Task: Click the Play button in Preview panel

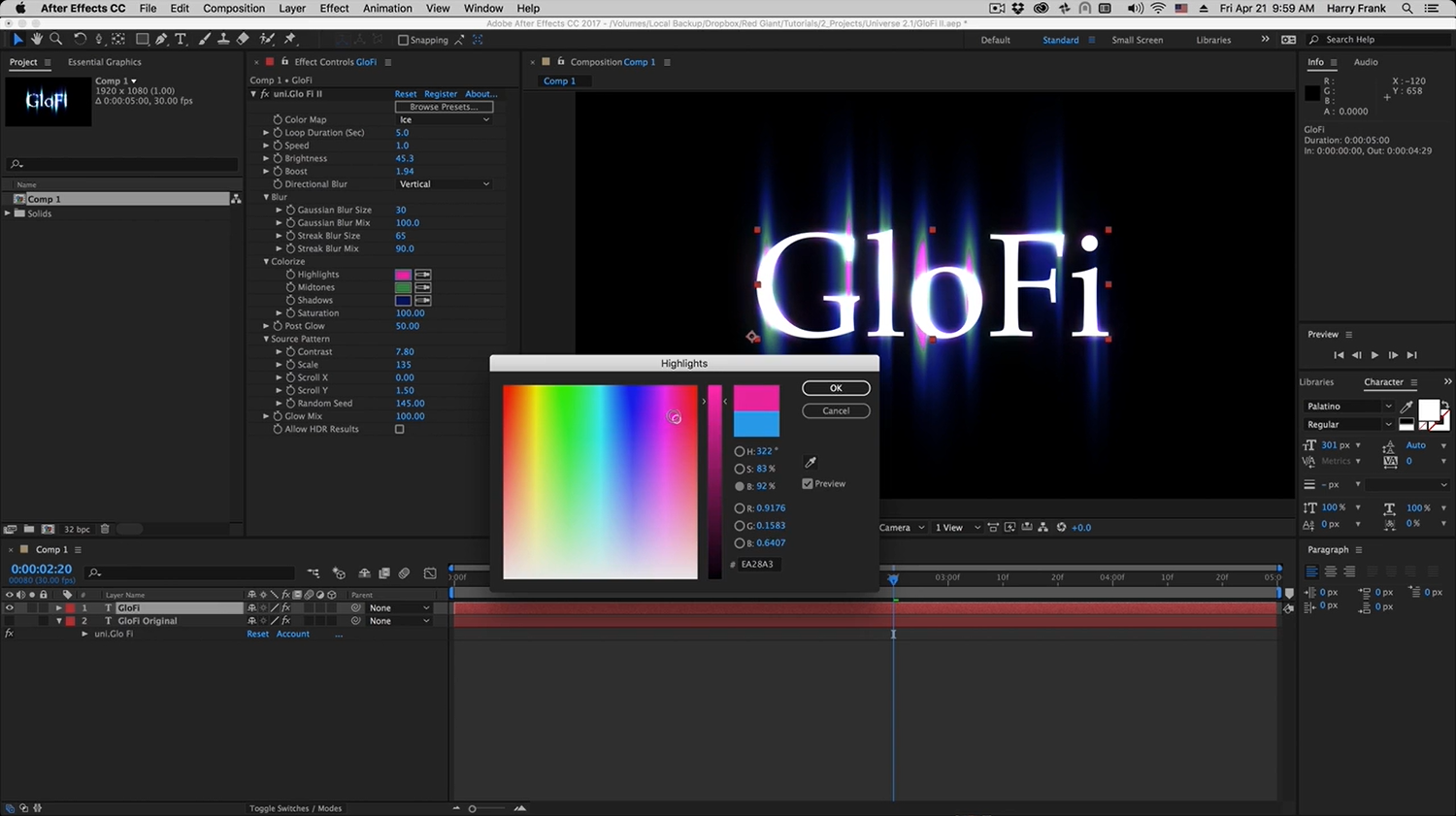Action: [1374, 355]
